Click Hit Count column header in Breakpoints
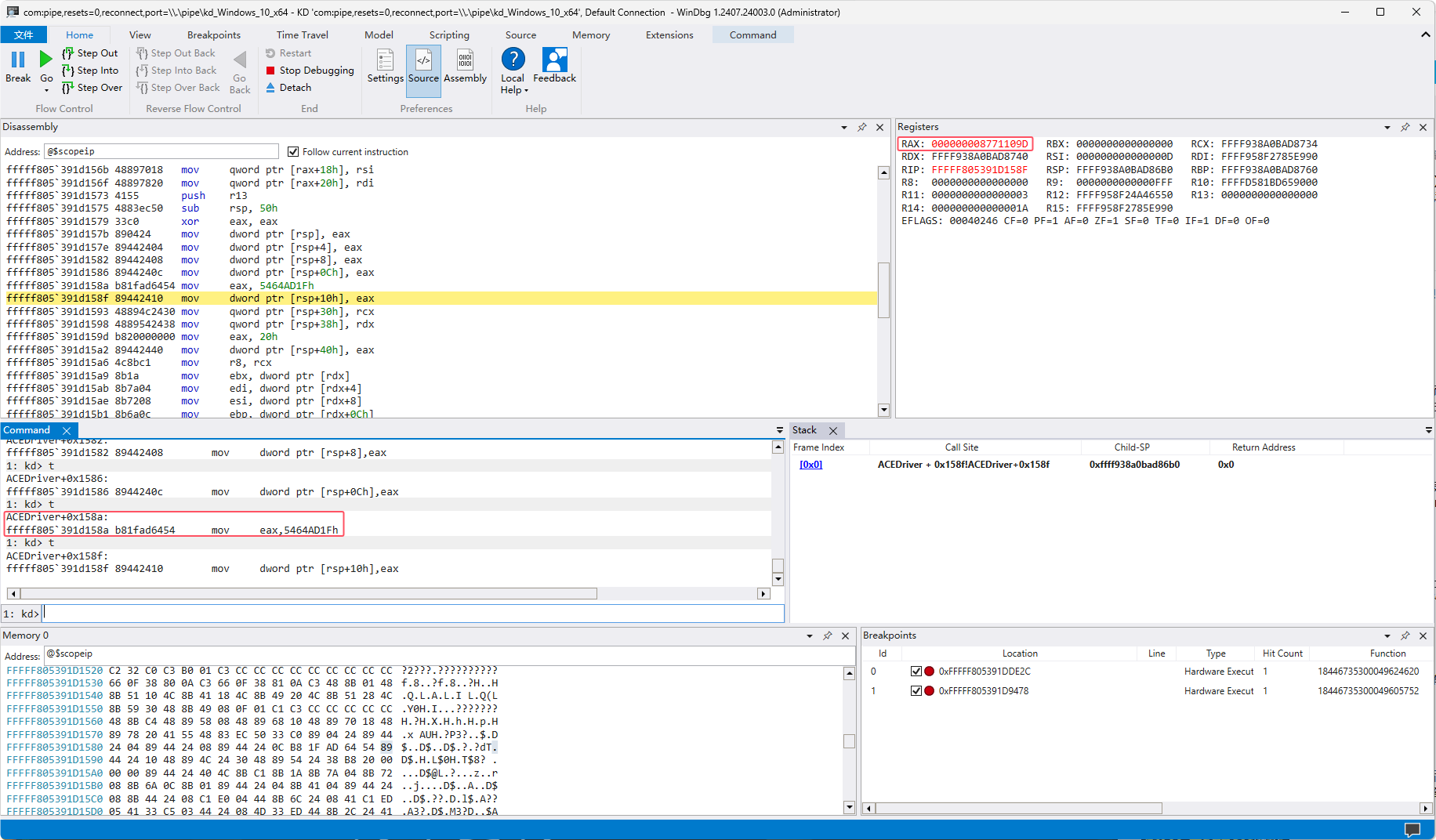This screenshot has width=1436, height=840. [x=1282, y=654]
